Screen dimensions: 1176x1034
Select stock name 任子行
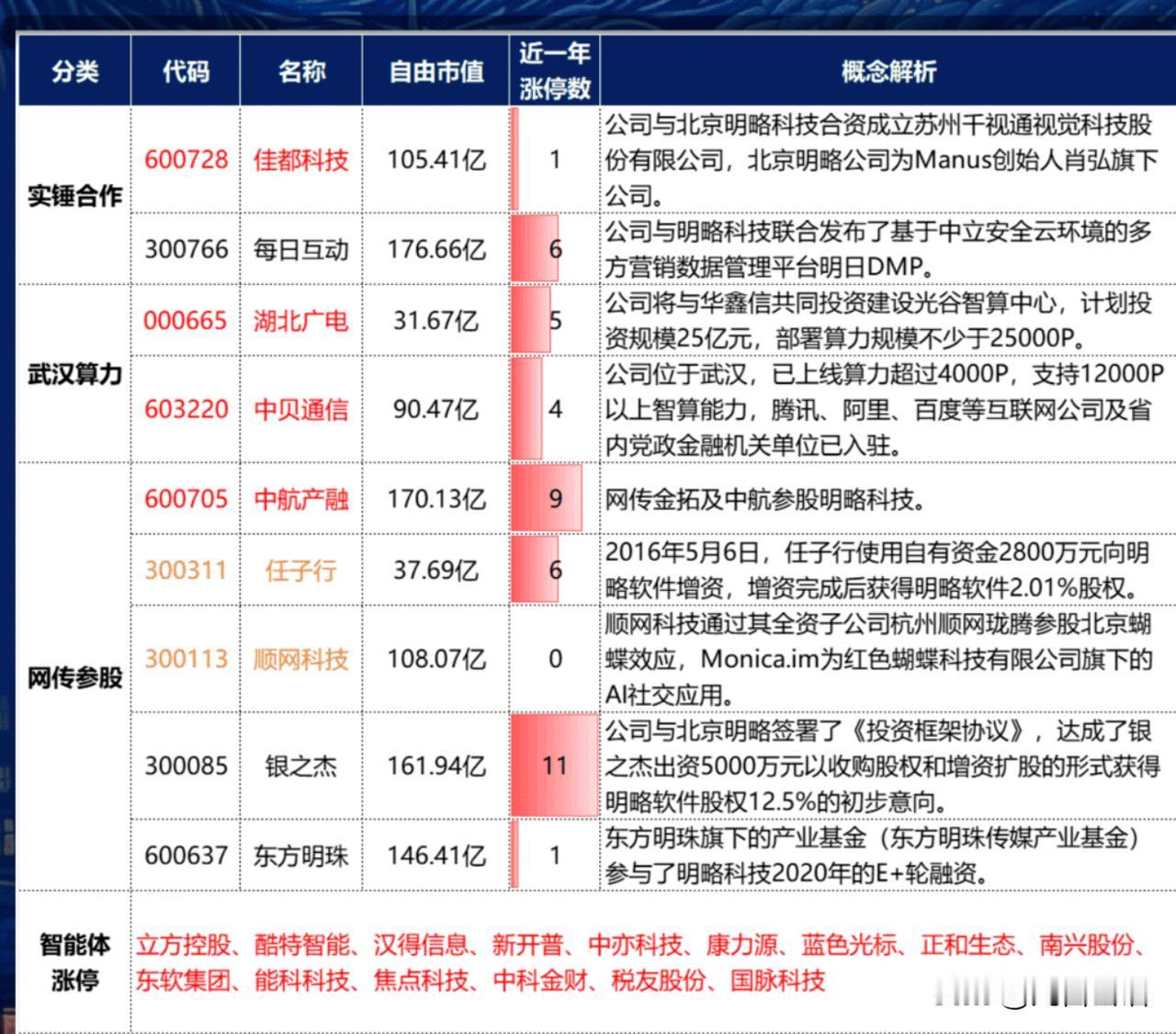pos(301,570)
